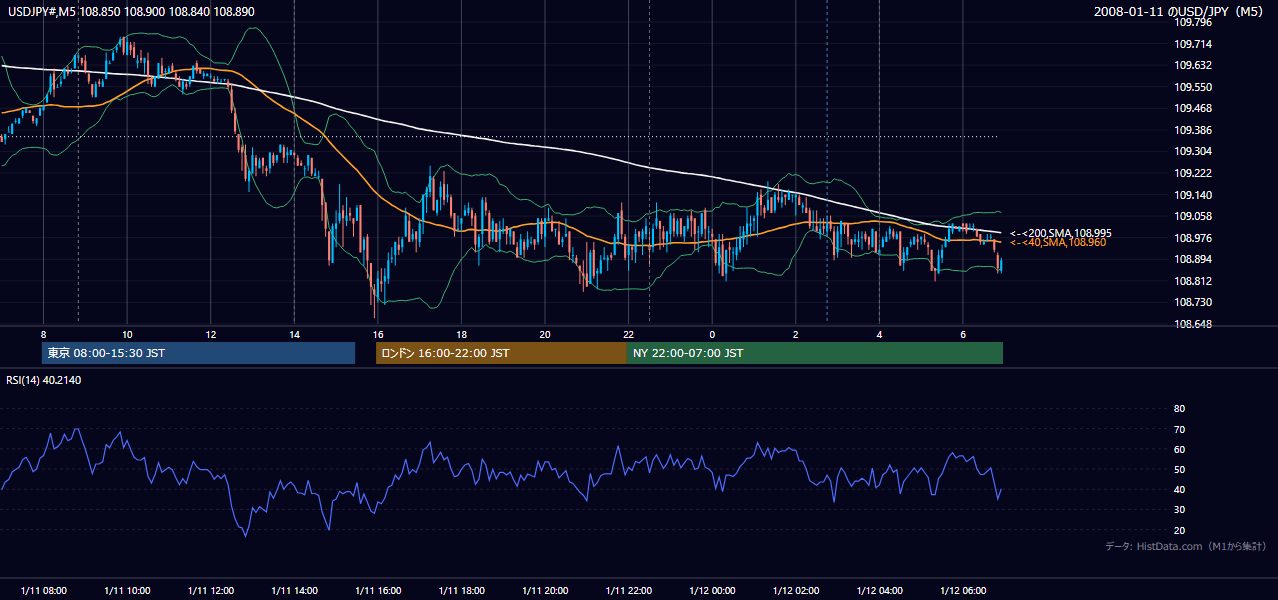1278x600 pixels.
Task: Click the 1/11 18:00 date label
Action: coord(461,591)
